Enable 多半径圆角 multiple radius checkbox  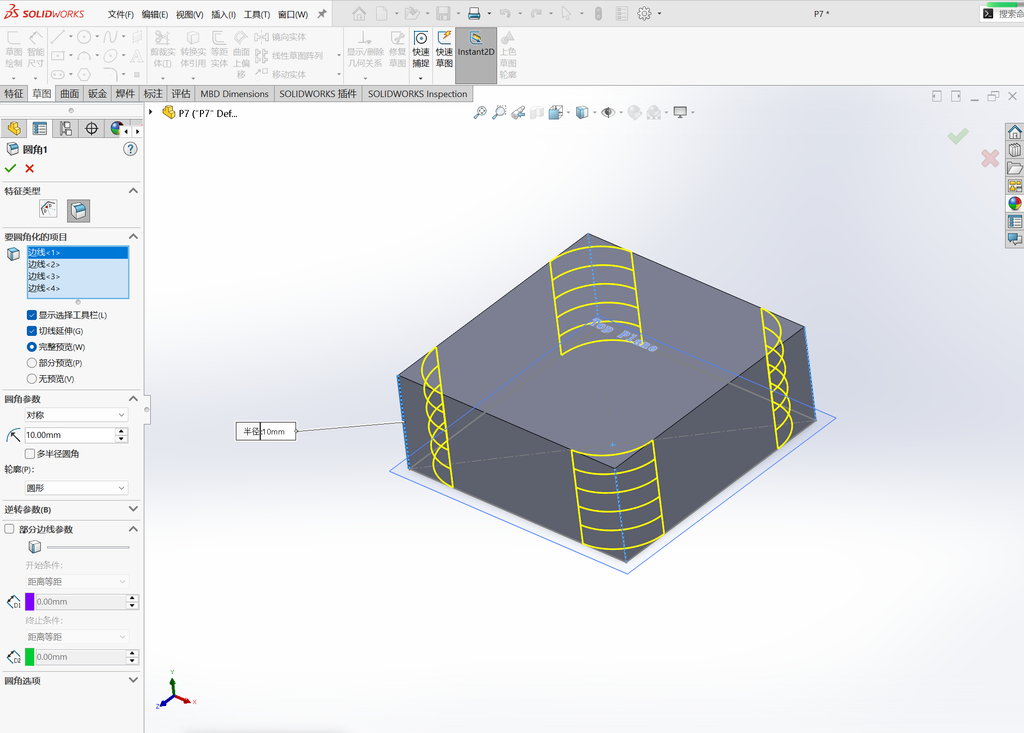pyautogui.click(x=29, y=453)
